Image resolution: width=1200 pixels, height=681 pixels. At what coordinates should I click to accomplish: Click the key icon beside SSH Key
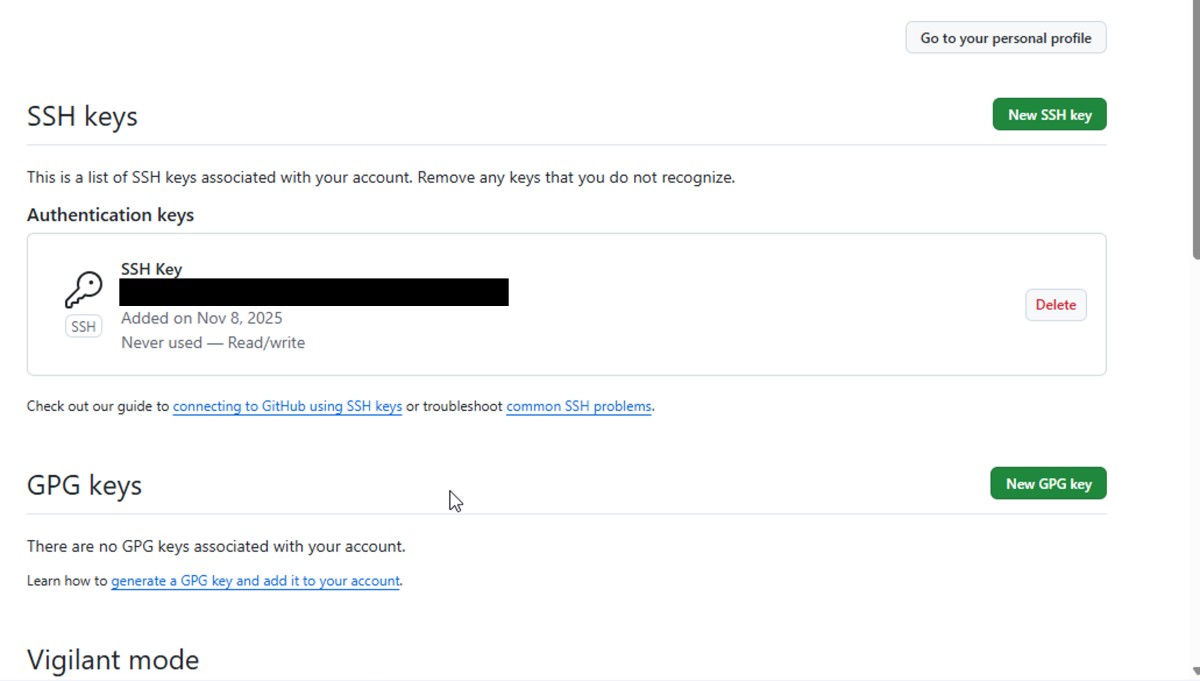(84, 290)
